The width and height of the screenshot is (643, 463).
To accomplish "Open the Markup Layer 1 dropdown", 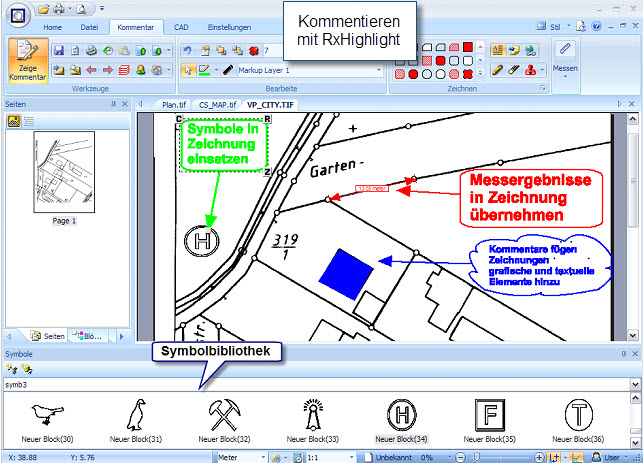I will 380,71.
